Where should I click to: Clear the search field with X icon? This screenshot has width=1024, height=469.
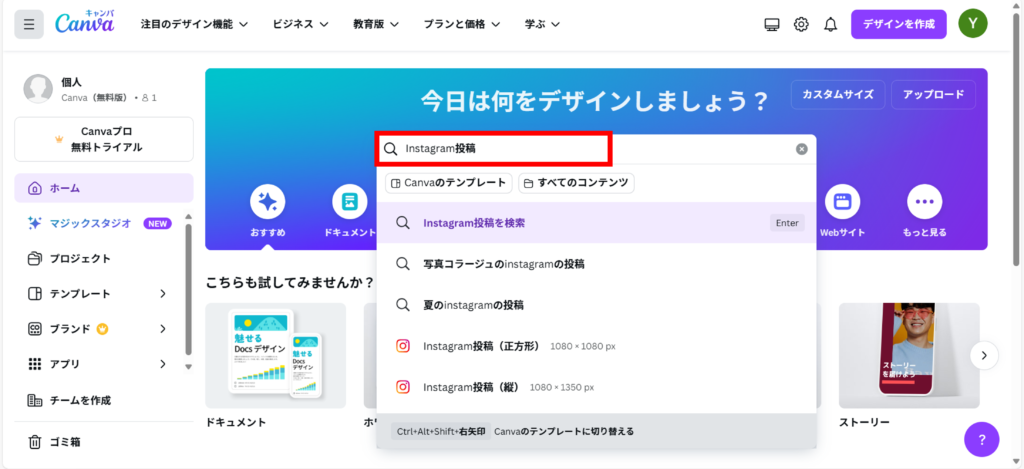click(801, 149)
